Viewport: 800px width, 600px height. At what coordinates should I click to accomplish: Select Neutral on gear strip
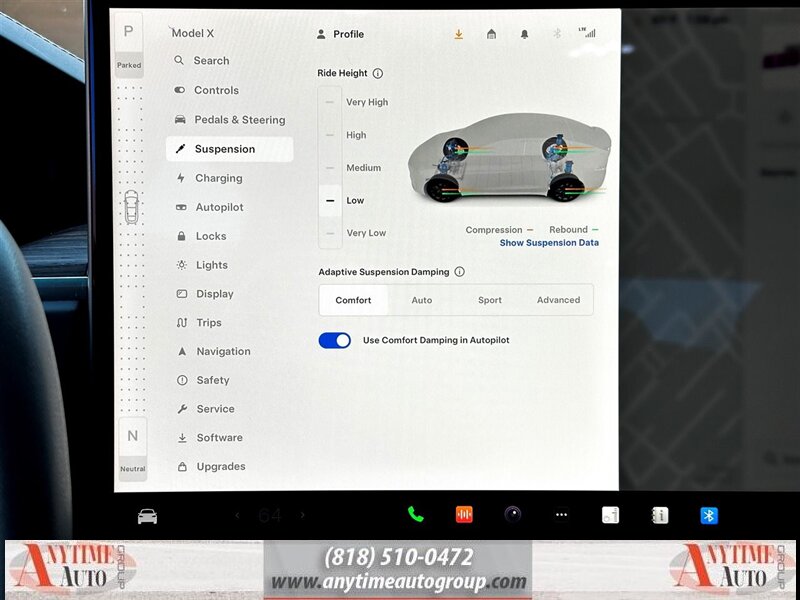133,448
